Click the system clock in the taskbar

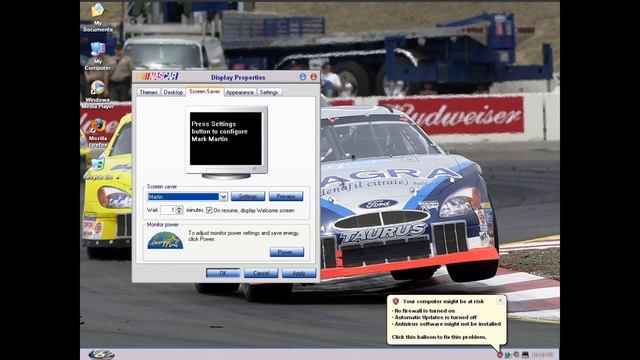click(542, 355)
